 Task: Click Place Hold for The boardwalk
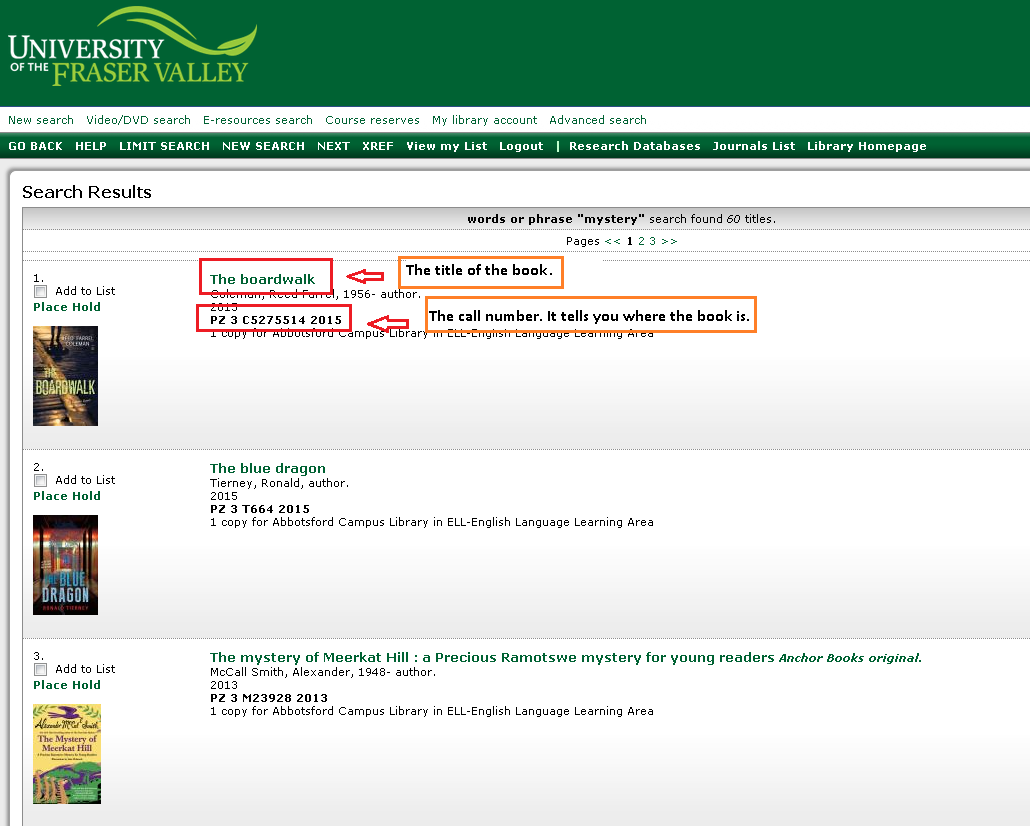tap(66, 307)
